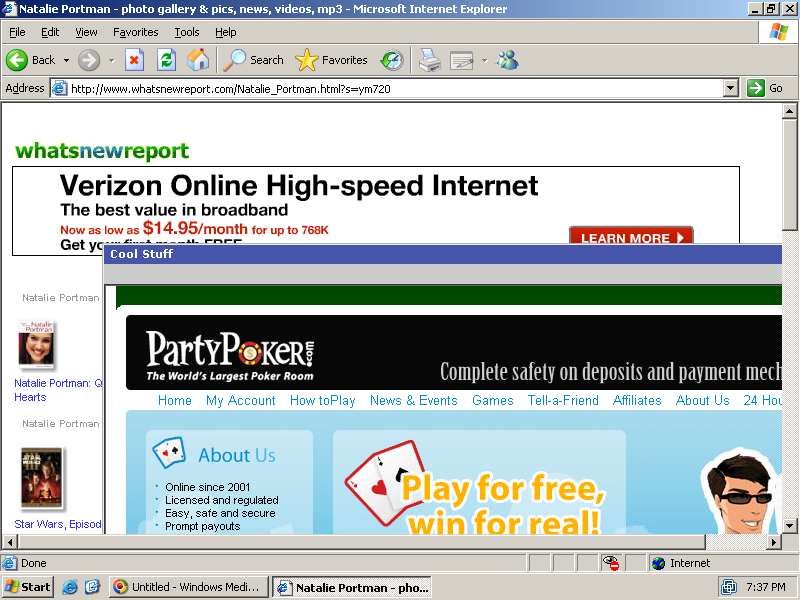Launch Internet Explorer from Quick Launch
Image resolution: width=800 pixels, height=600 pixels.
coord(69,587)
